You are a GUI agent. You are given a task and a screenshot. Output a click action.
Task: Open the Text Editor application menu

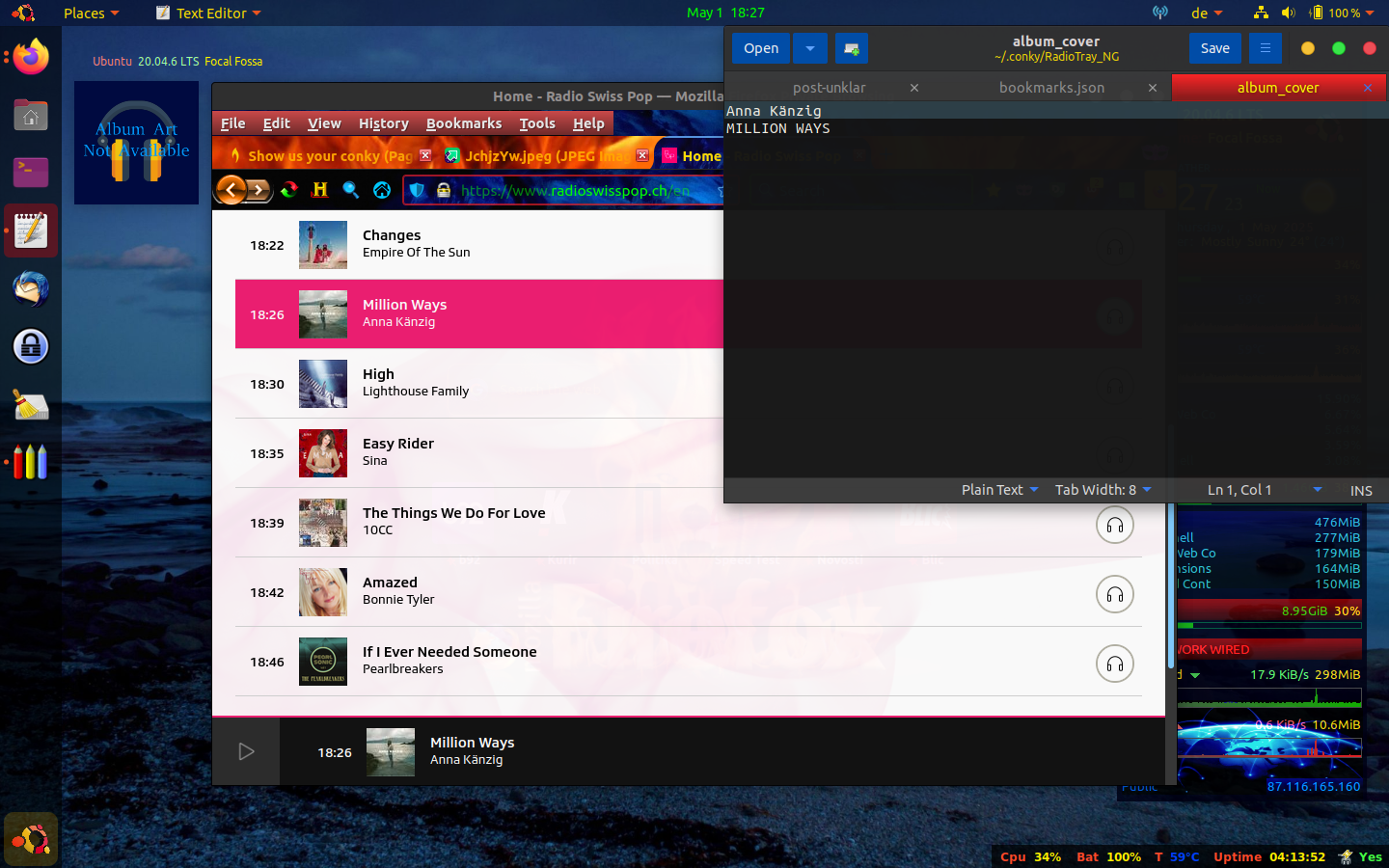[209, 14]
